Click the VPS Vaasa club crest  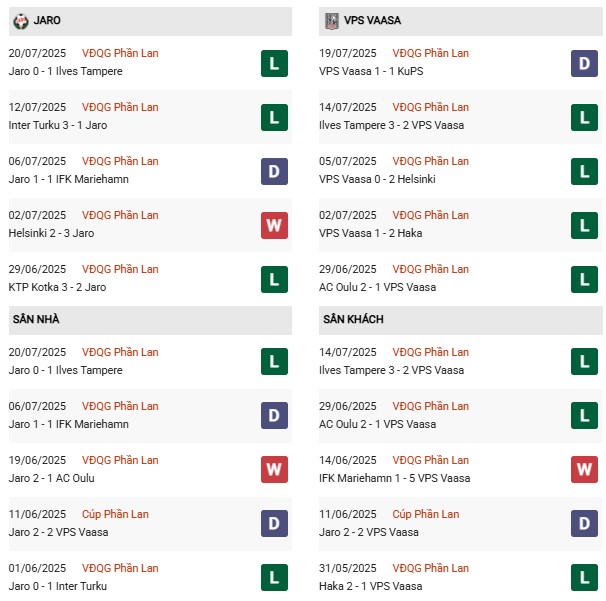pyautogui.click(x=331, y=20)
